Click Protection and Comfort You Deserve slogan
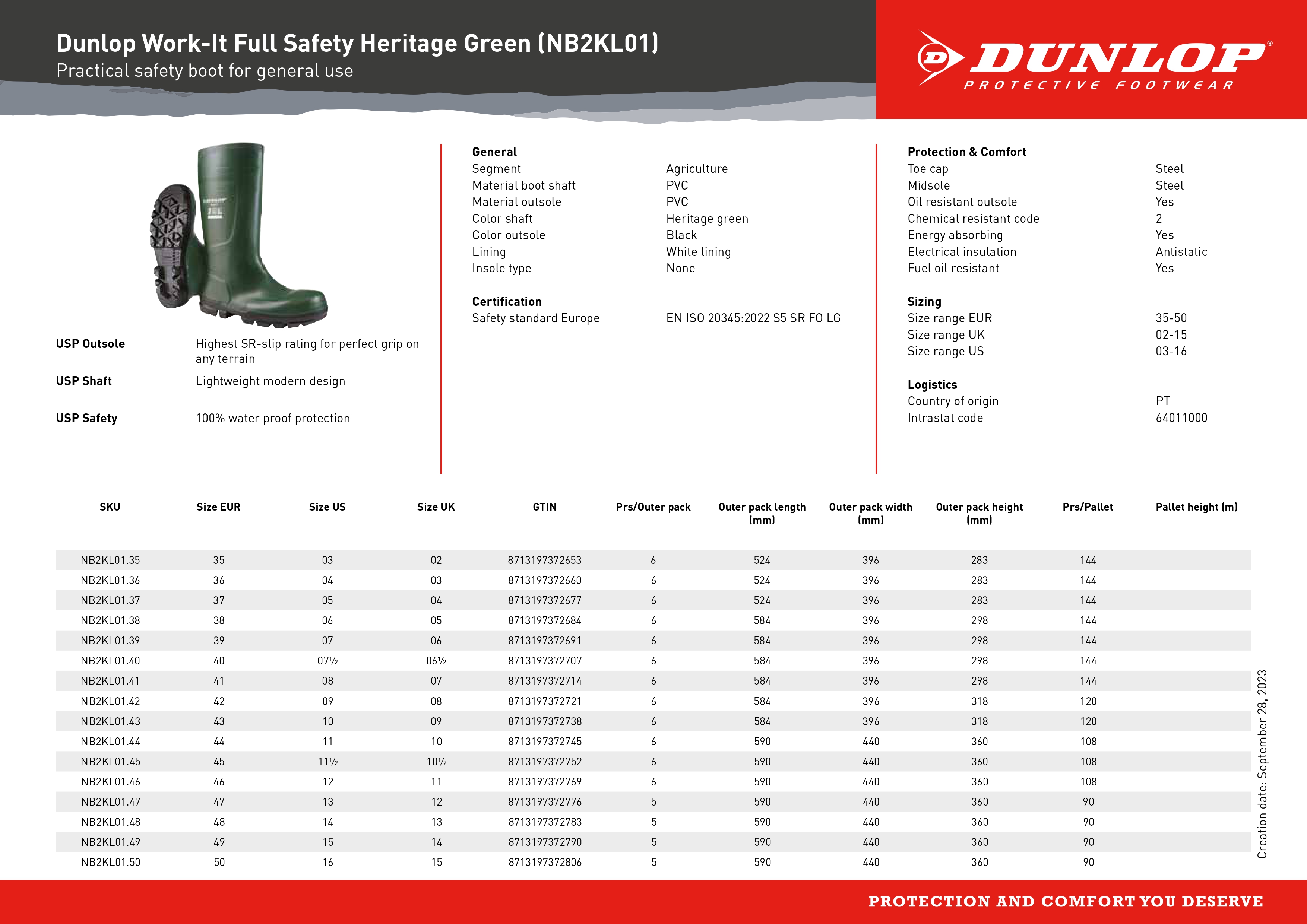 pyautogui.click(x=1066, y=902)
